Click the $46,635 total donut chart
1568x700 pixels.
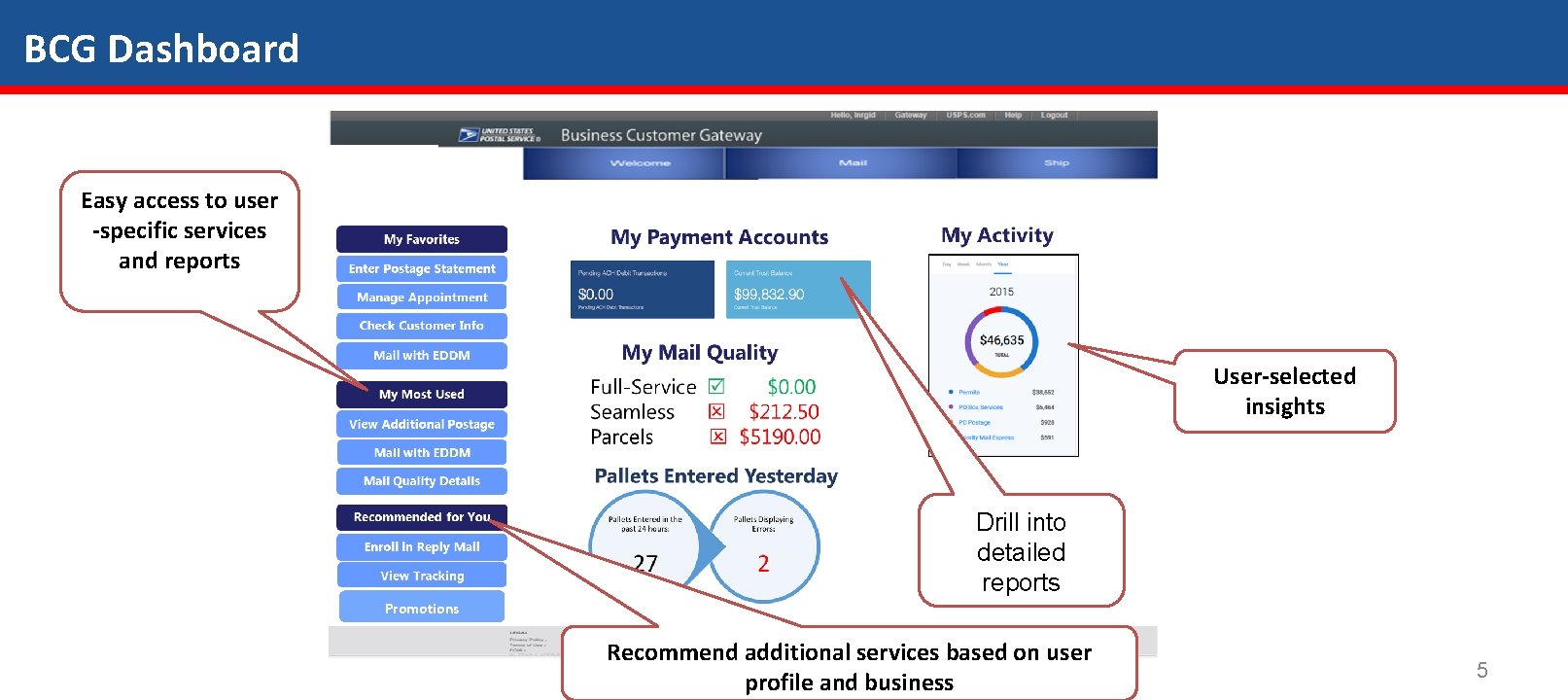click(x=1001, y=342)
